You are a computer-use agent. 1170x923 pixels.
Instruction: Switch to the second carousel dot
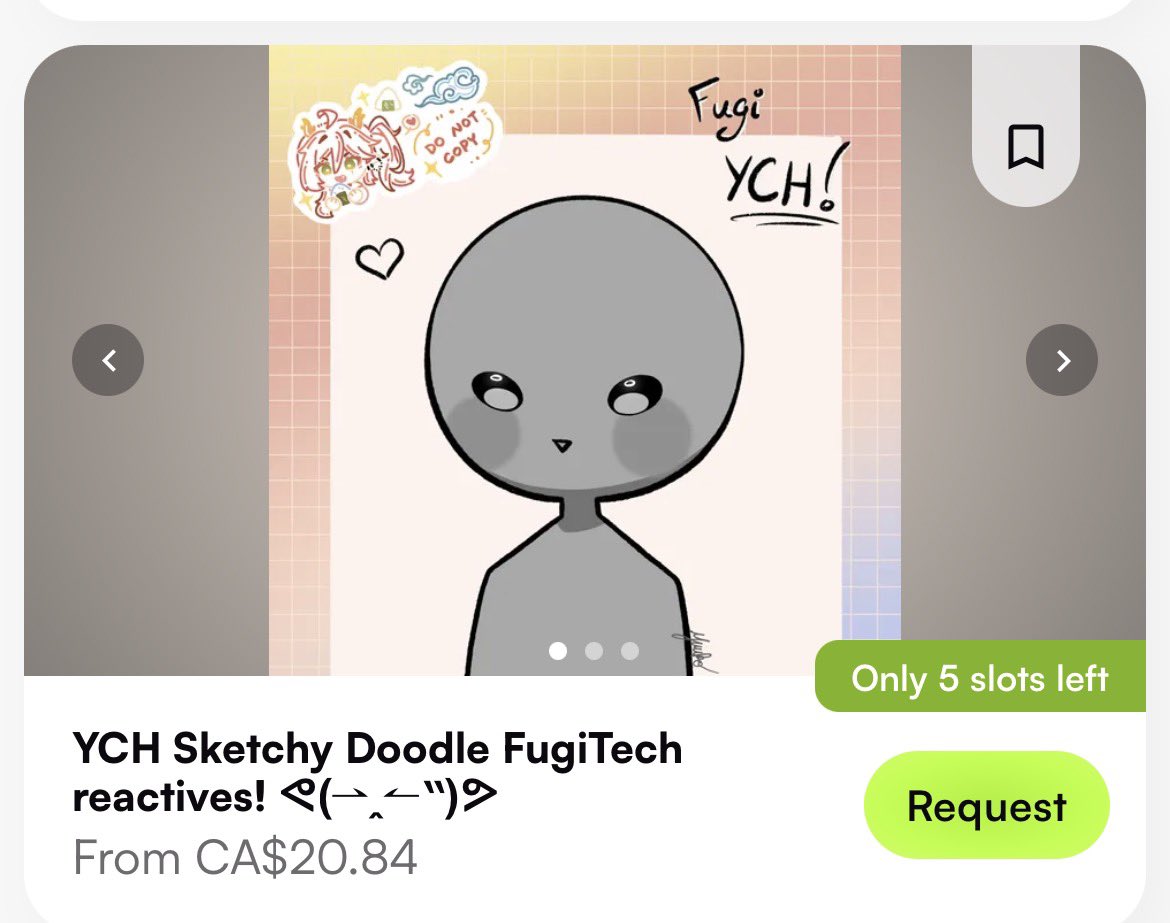[594, 651]
